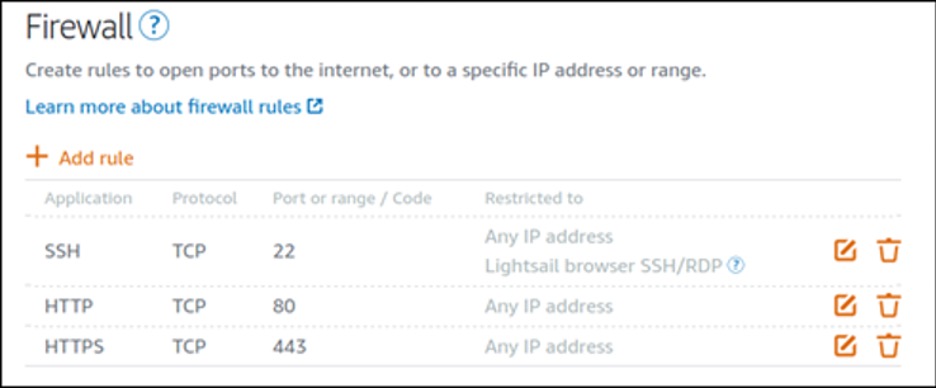Select the SSH application row

pyautogui.click(x=463, y=251)
